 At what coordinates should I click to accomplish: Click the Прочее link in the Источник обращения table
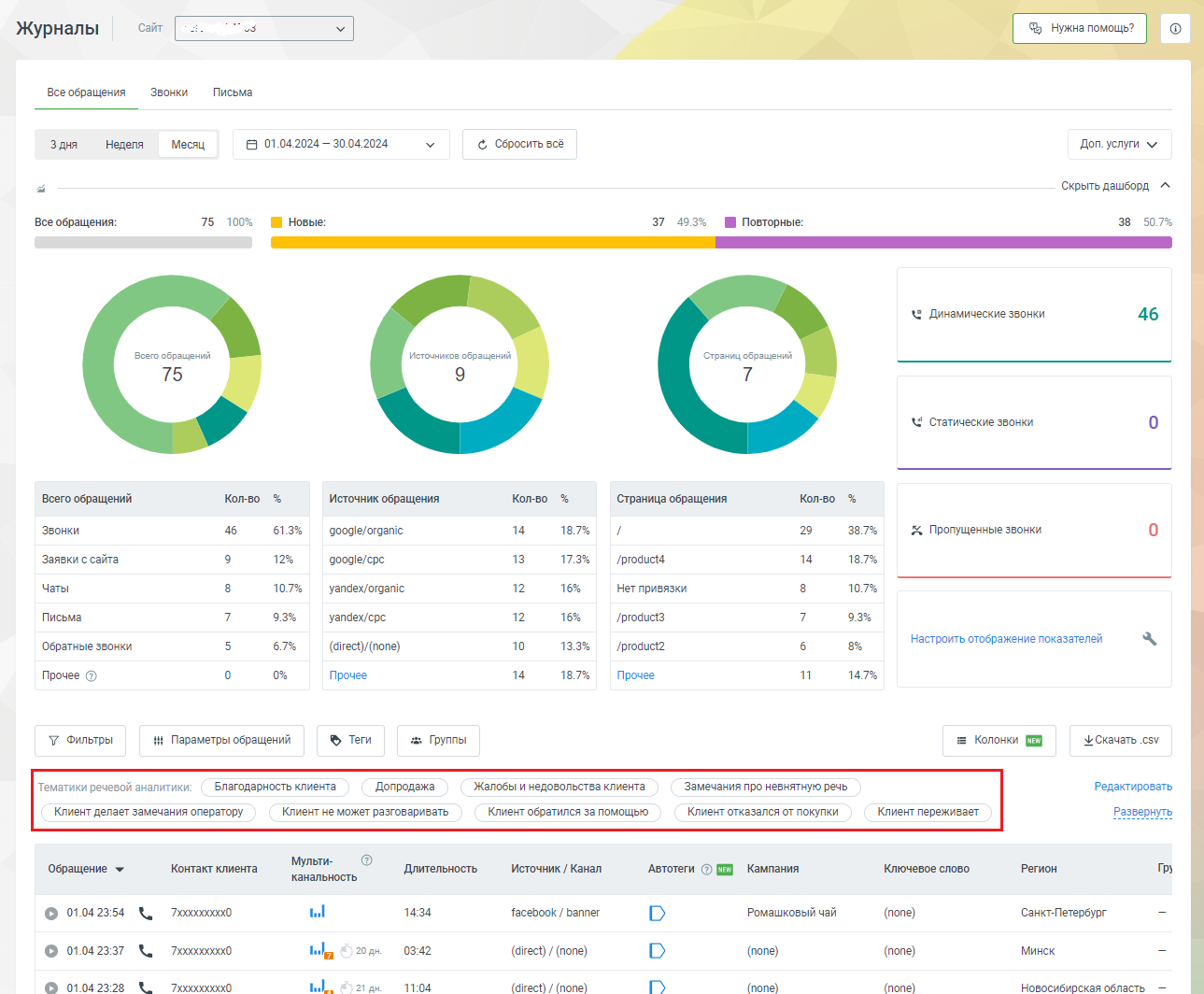pyautogui.click(x=347, y=675)
